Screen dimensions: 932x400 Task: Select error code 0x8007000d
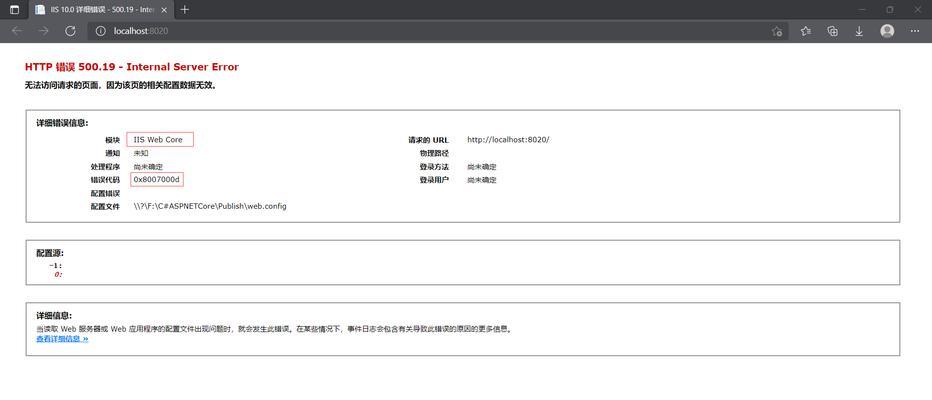pyautogui.click(x=156, y=179)
